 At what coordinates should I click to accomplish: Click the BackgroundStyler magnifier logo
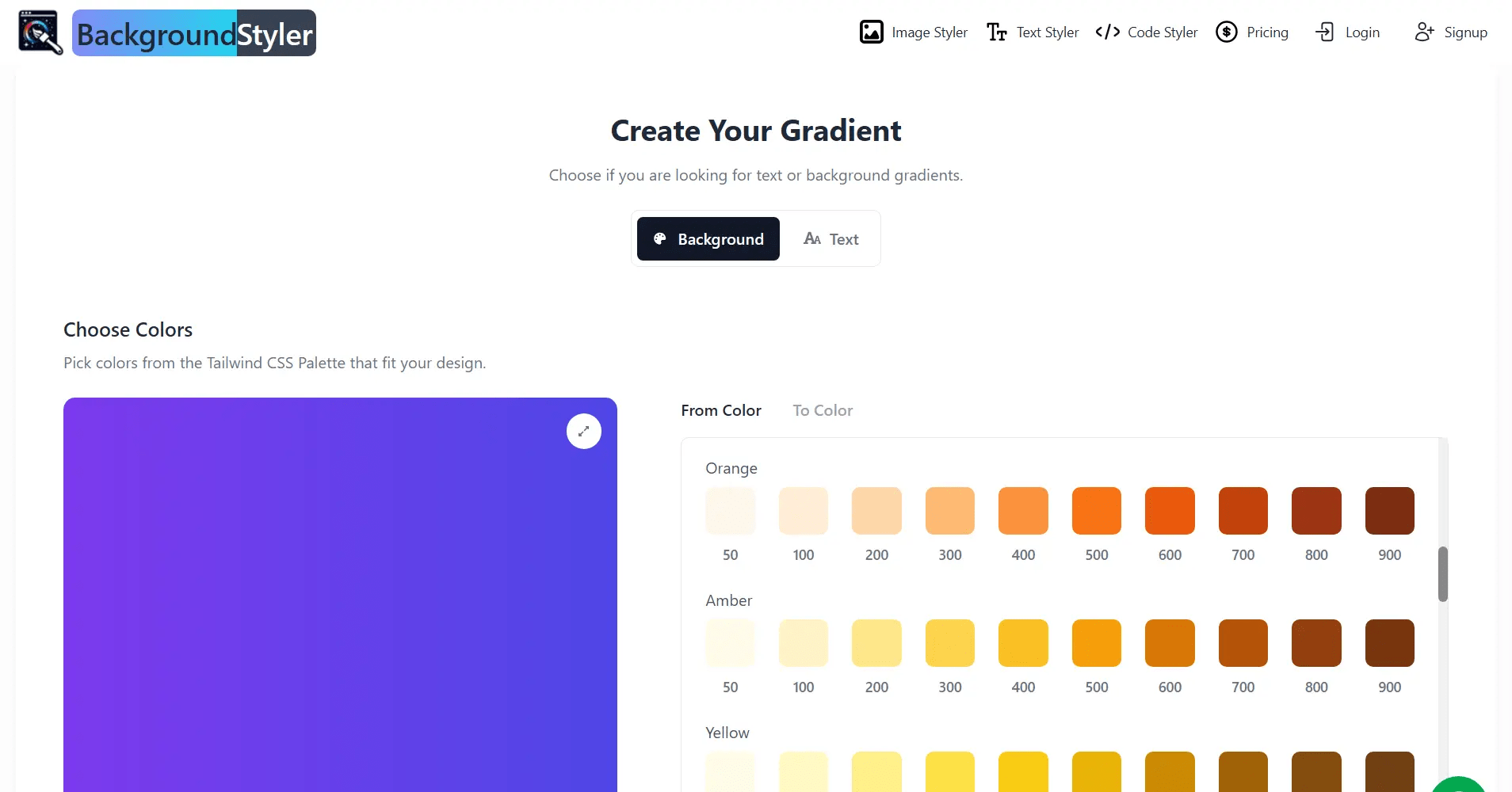tap(39, 32)
